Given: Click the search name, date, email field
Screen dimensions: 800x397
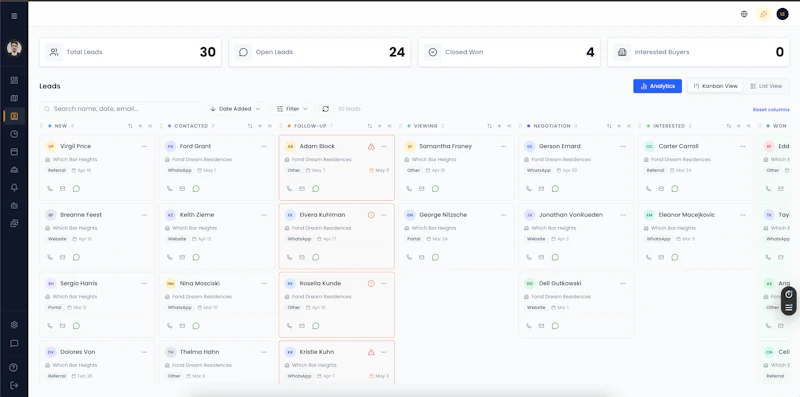Looking at the screenshot, I should [121, 109].
